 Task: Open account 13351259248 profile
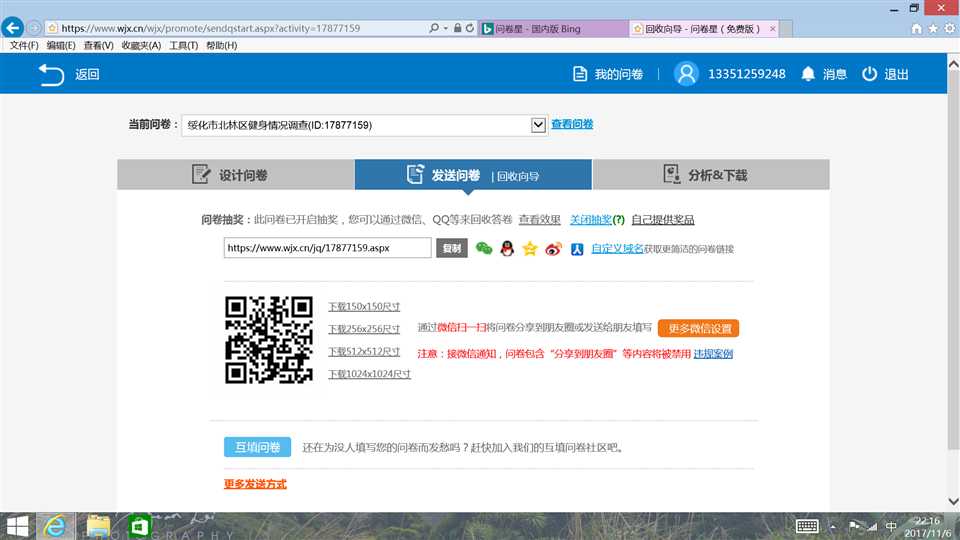coord(746,74)
